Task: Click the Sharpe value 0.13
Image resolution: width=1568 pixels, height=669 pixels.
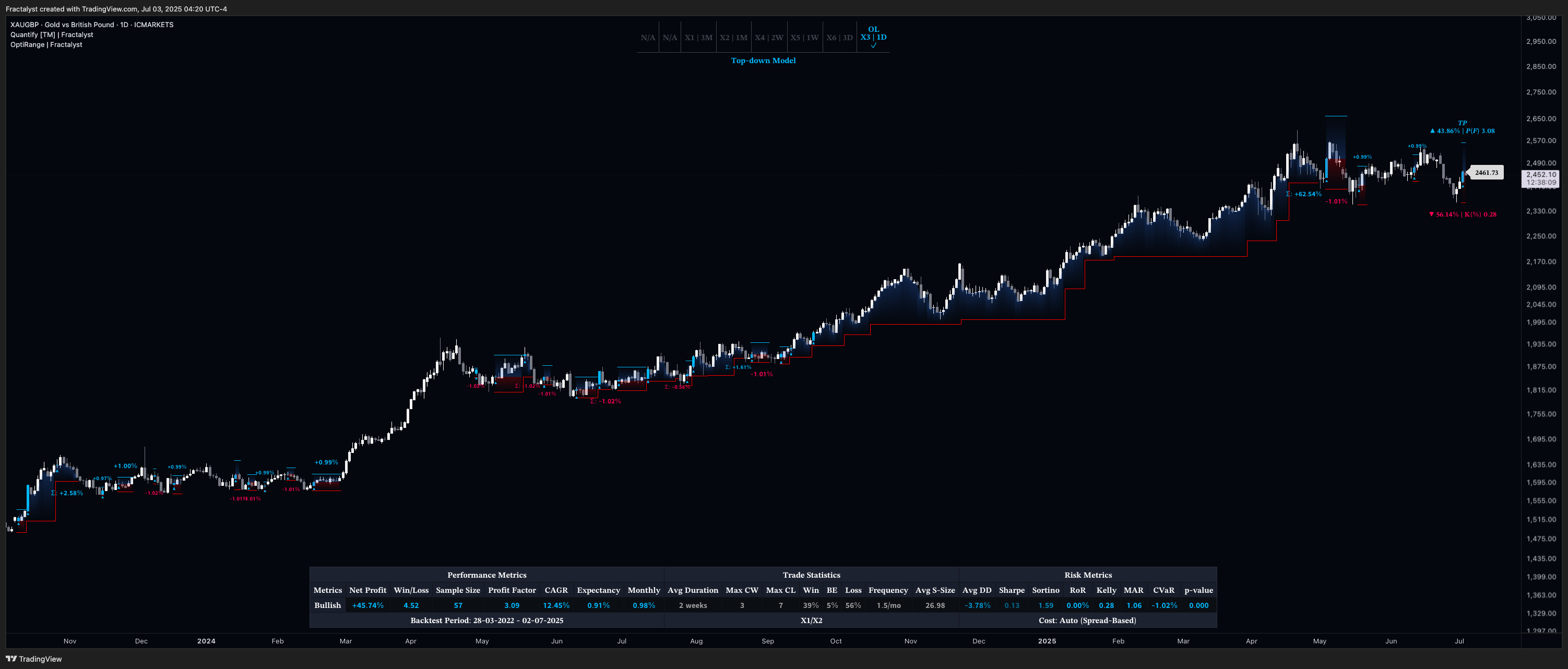Action: pos(1012,605)
